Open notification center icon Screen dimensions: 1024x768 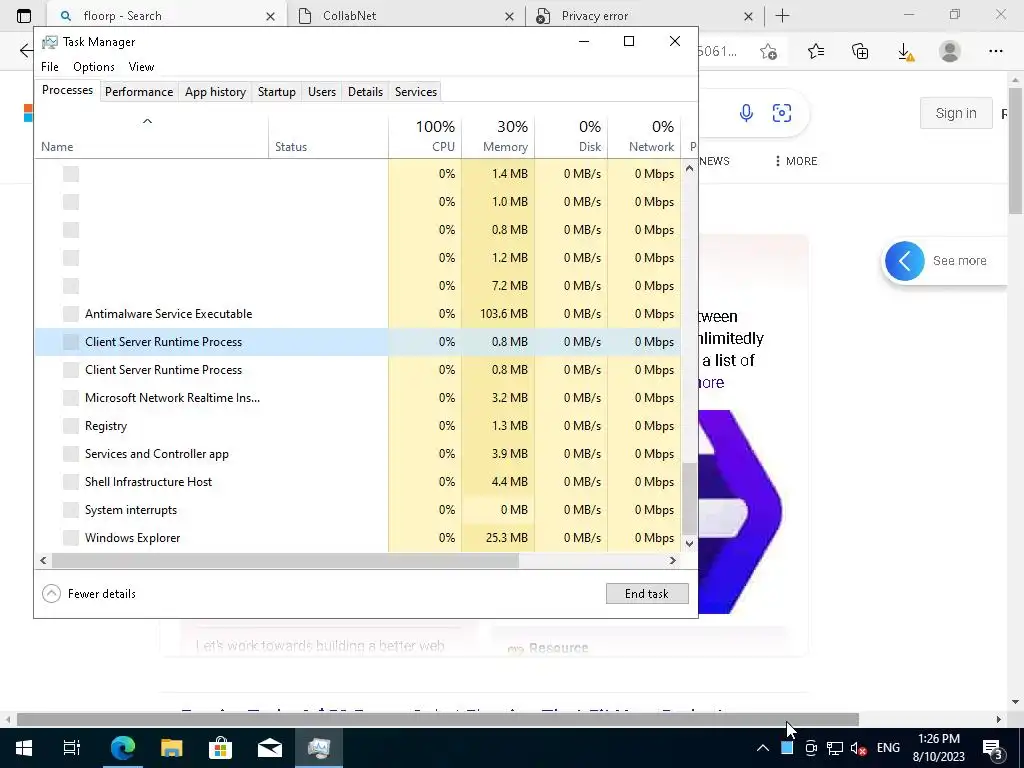[x=993, y=748]
